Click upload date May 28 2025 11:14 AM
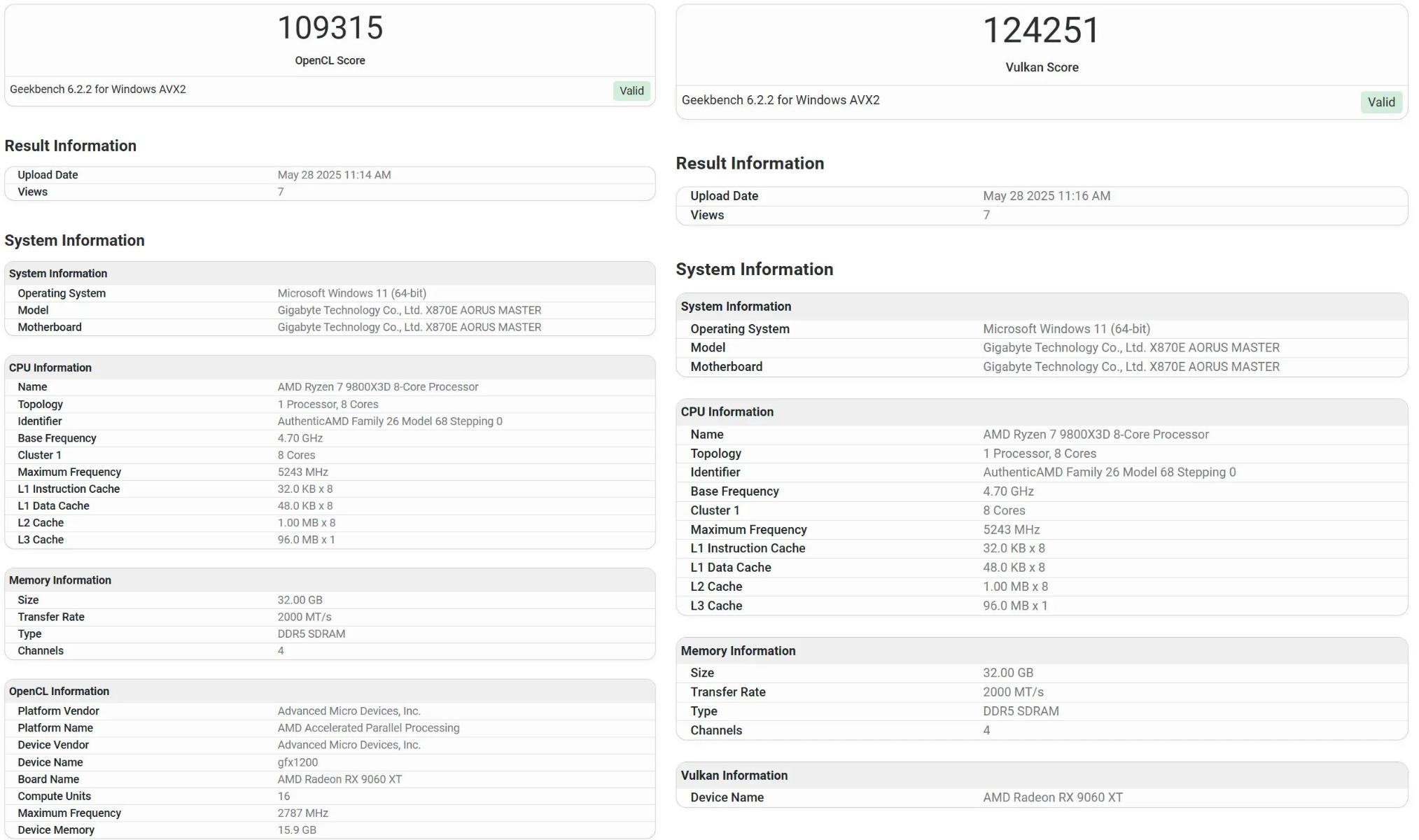 tap(334, 175)
